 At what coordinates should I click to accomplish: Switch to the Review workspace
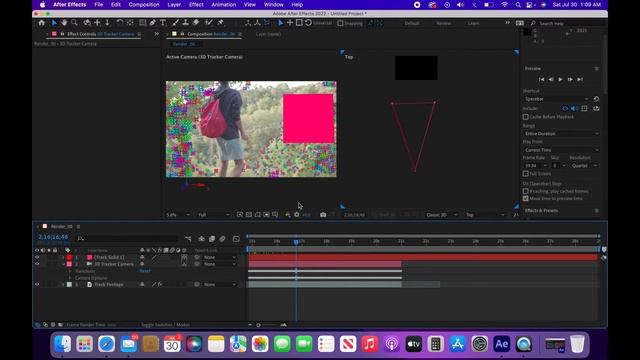tap(443, 23)
